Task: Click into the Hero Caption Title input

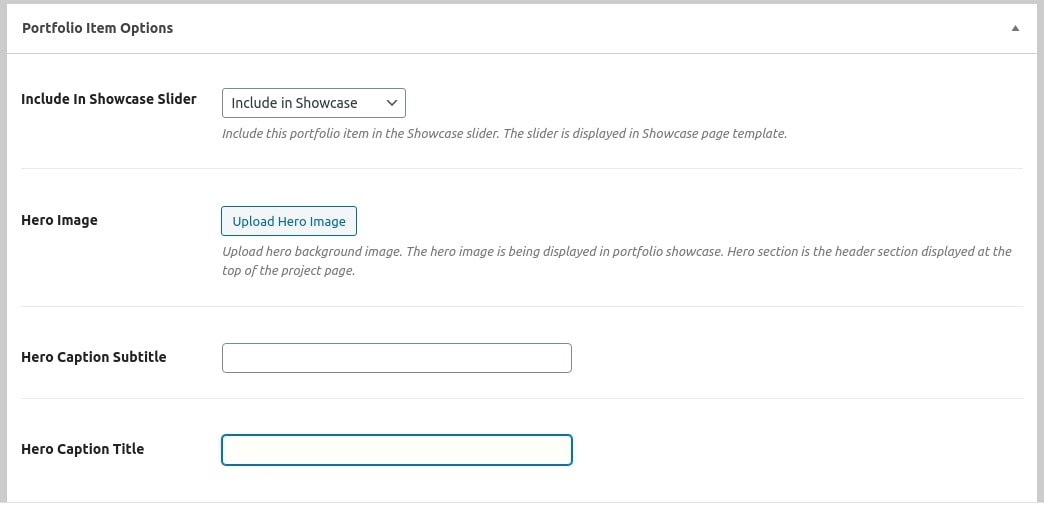Action: coord(396,450)
